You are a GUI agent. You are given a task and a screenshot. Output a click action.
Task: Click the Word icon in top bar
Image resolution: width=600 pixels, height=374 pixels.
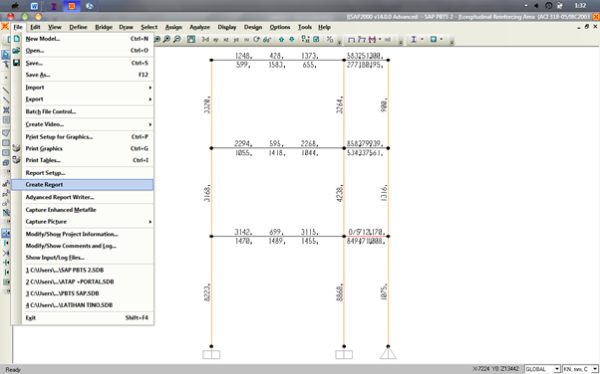point(34,6)
